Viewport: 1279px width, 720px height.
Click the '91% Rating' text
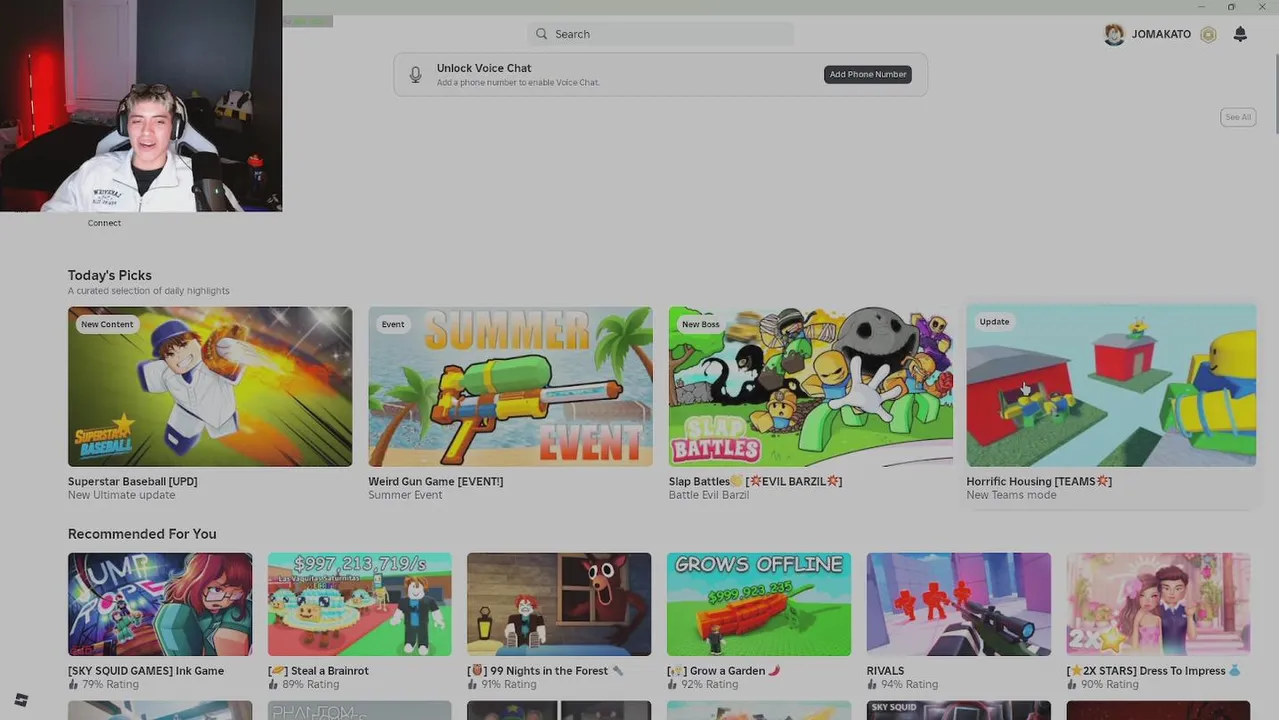pos(510,685)
